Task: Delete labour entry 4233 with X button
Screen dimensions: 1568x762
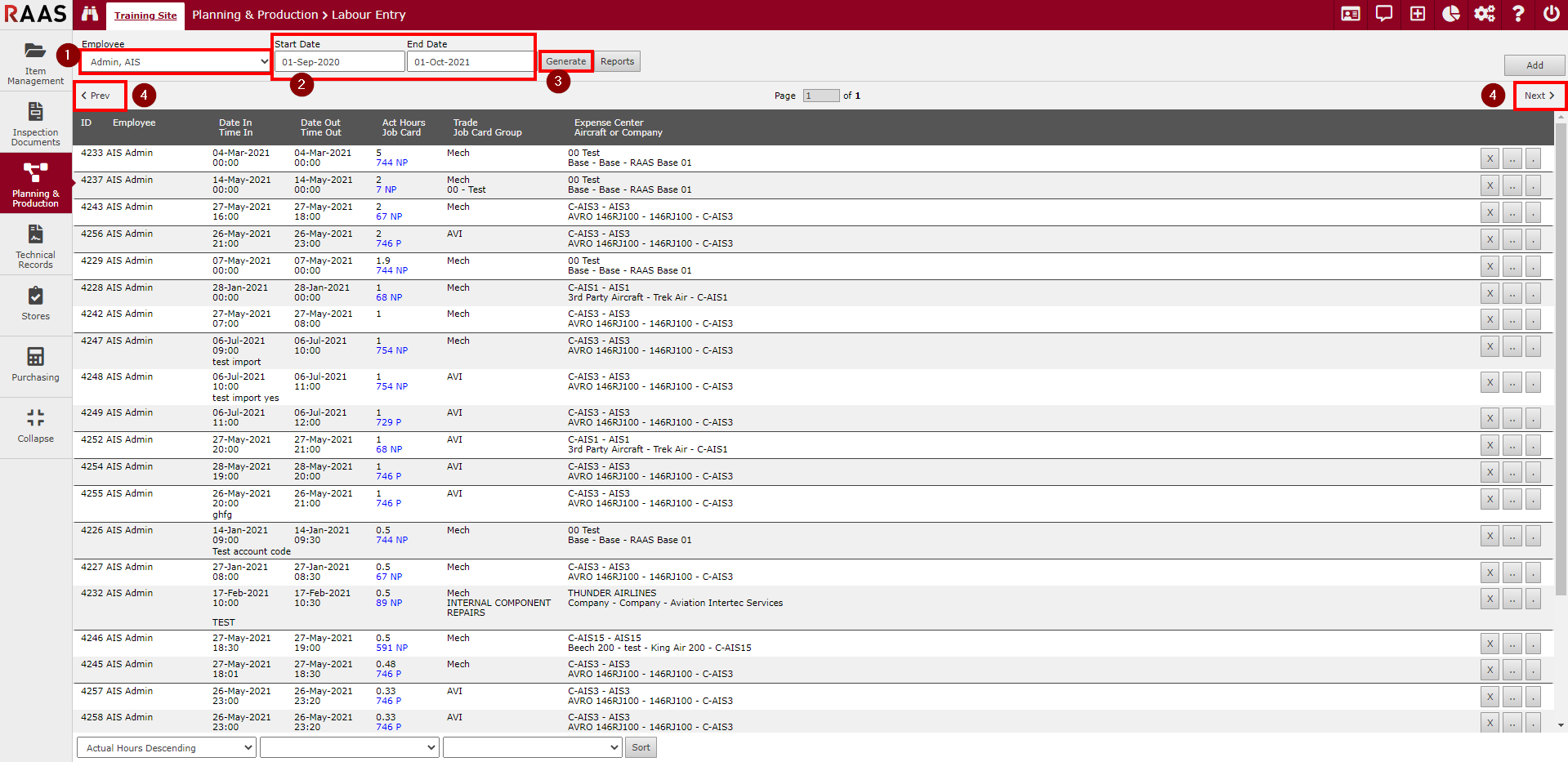Action: tap(1489, 159)
